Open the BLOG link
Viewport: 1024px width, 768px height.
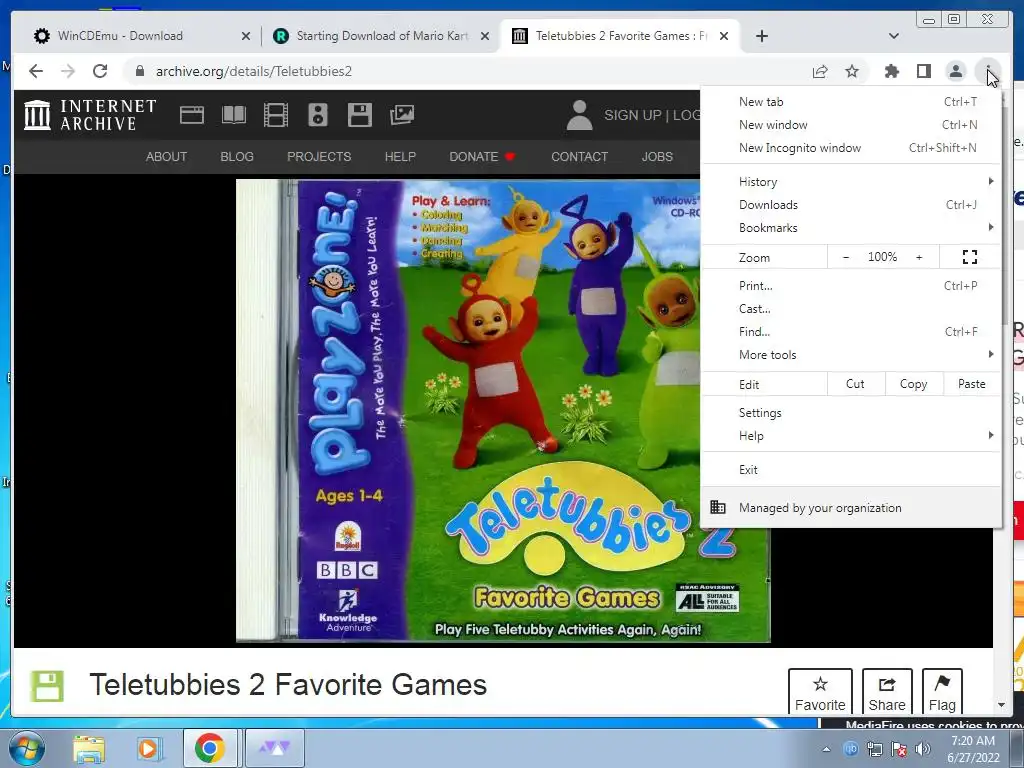(x=237, y=157)
